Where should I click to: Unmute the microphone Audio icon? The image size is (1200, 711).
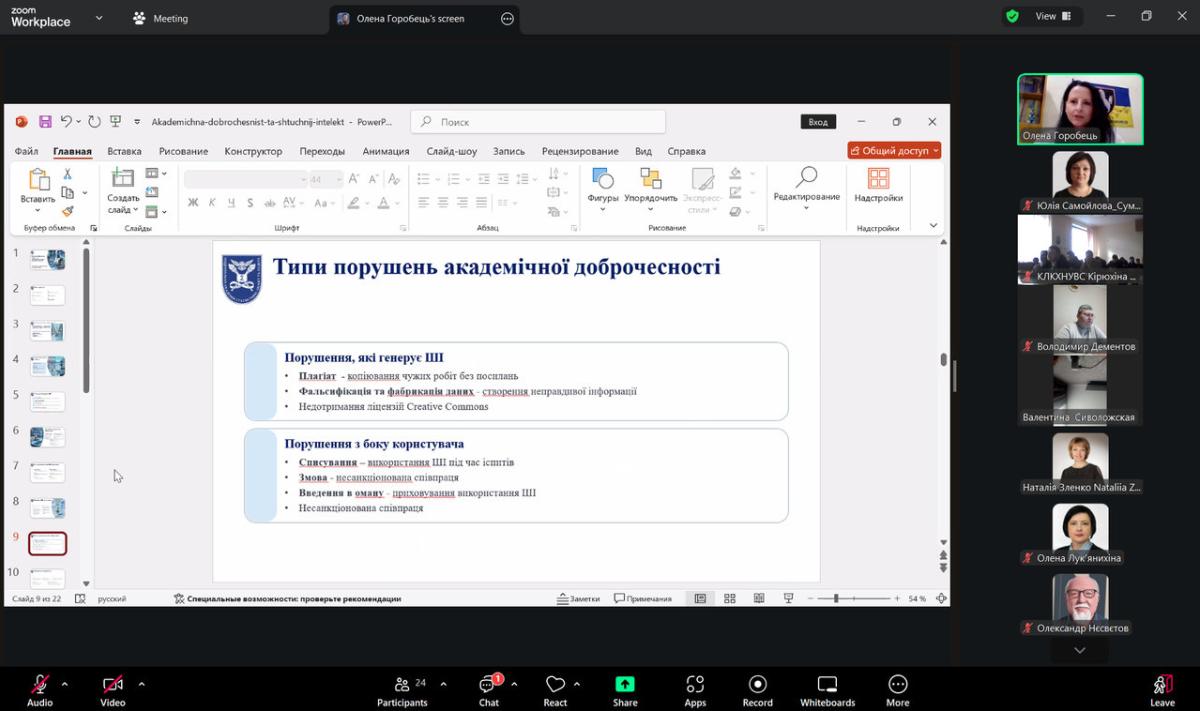click(40, 685)
